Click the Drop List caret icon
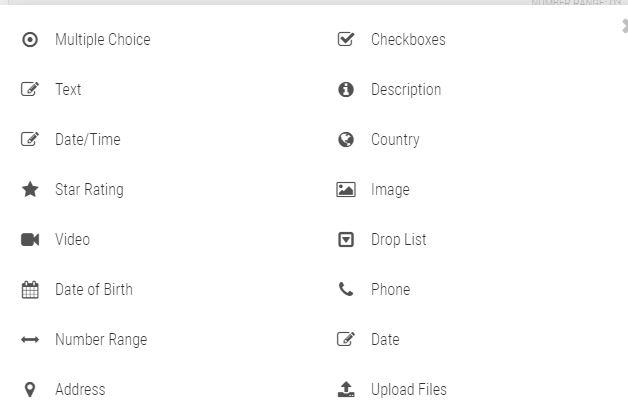 tap(346, 240)
